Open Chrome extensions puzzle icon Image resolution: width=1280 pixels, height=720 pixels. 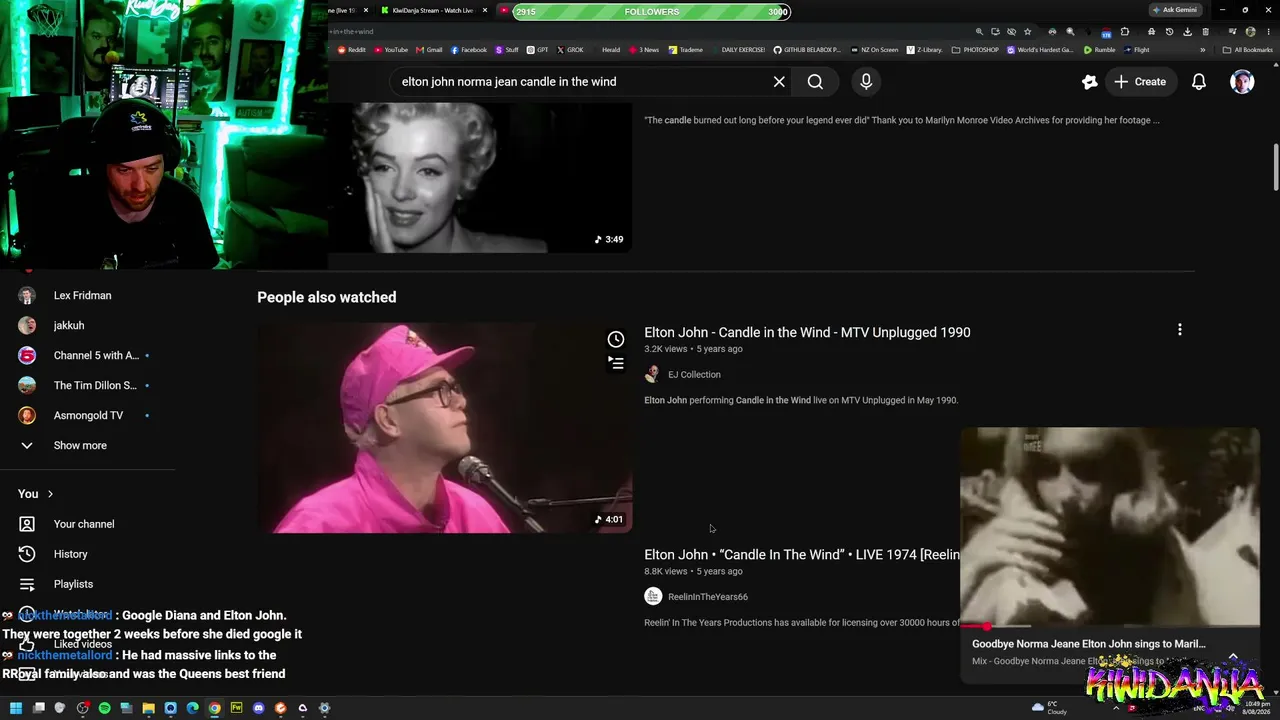pyautogui.click(x=1124, y=32)
